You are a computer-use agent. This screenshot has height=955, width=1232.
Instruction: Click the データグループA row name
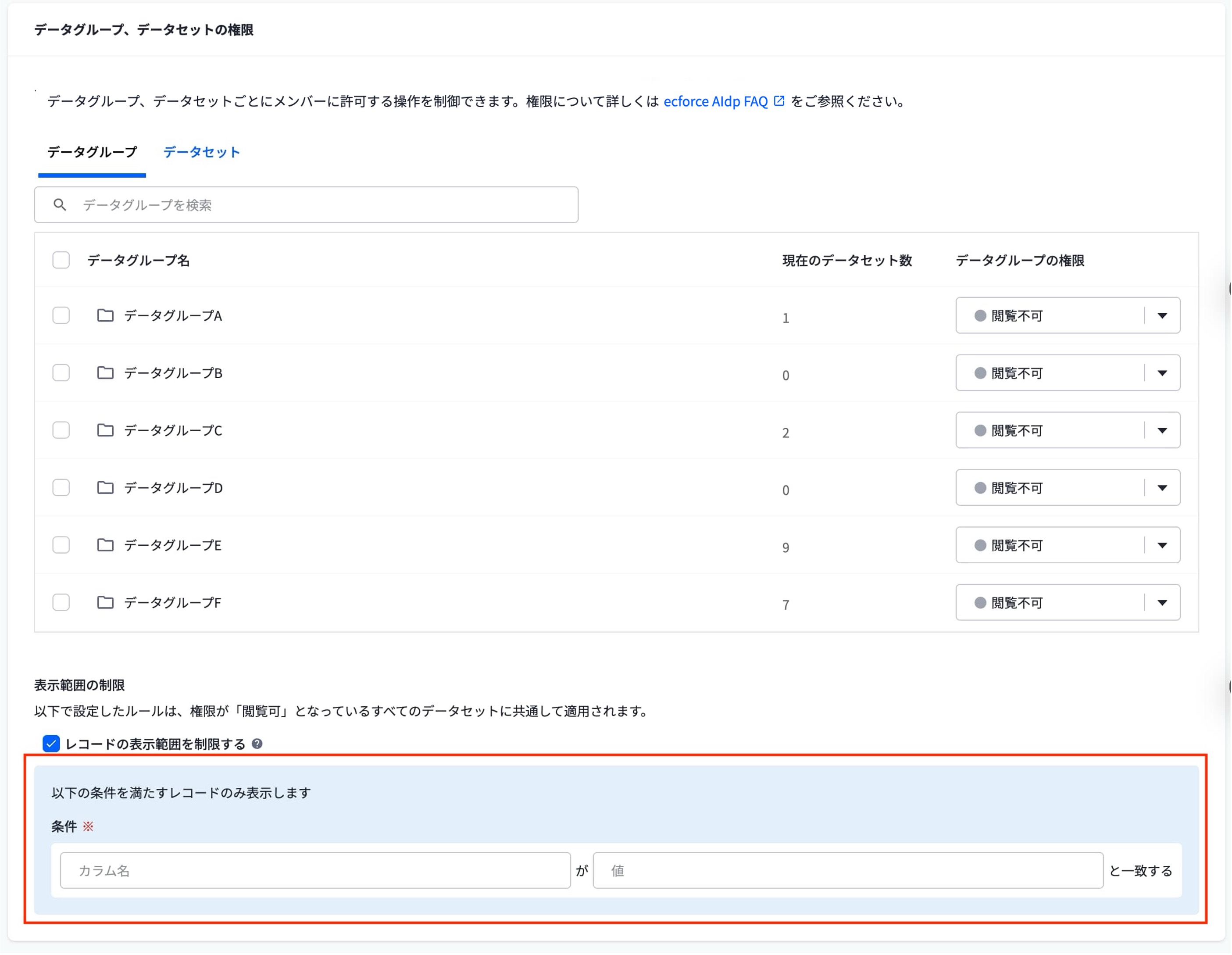point(173,315)
